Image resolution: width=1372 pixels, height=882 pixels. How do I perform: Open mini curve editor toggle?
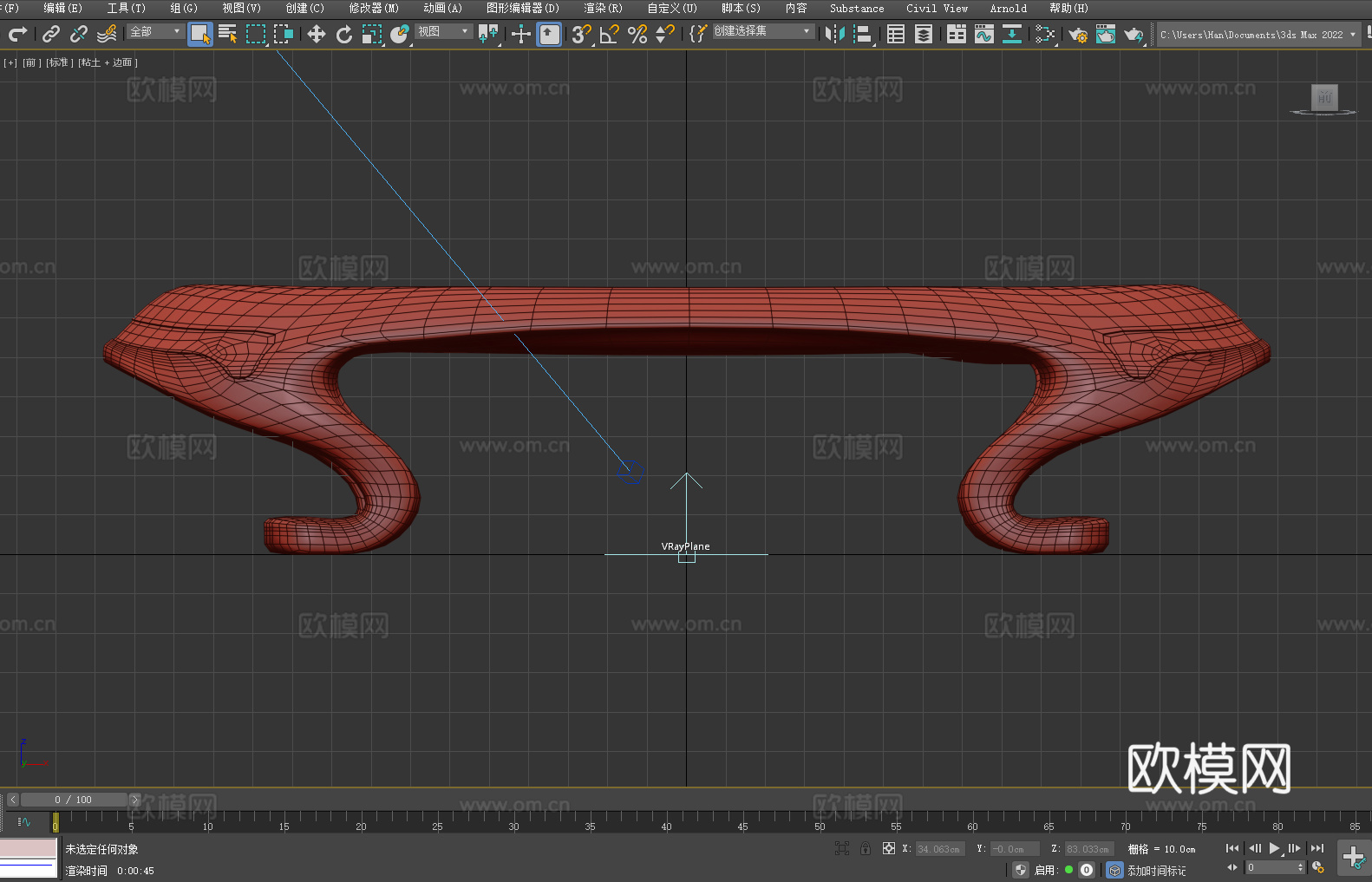[24, 821]
